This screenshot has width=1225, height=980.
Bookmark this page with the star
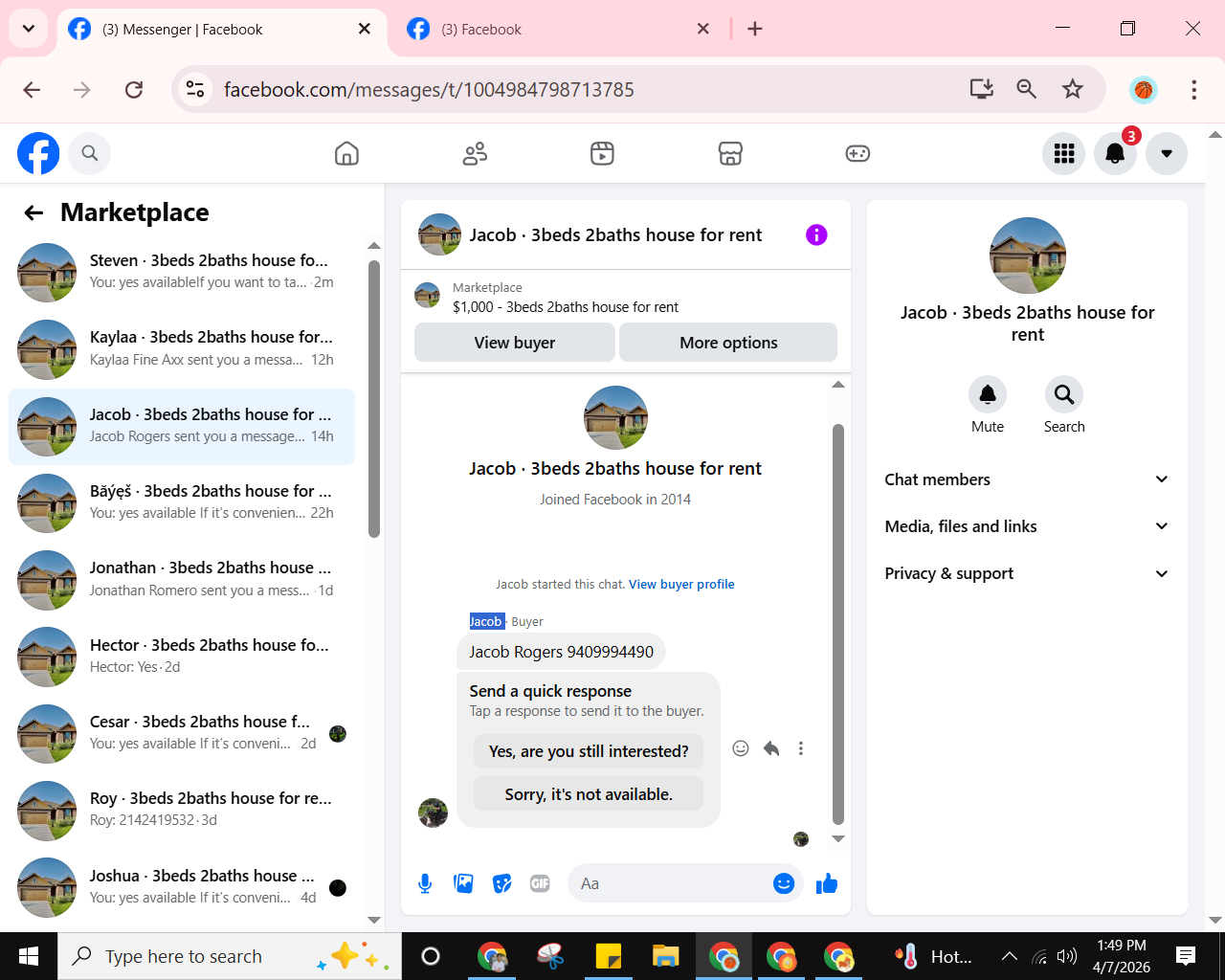[x=1072, y=89]
